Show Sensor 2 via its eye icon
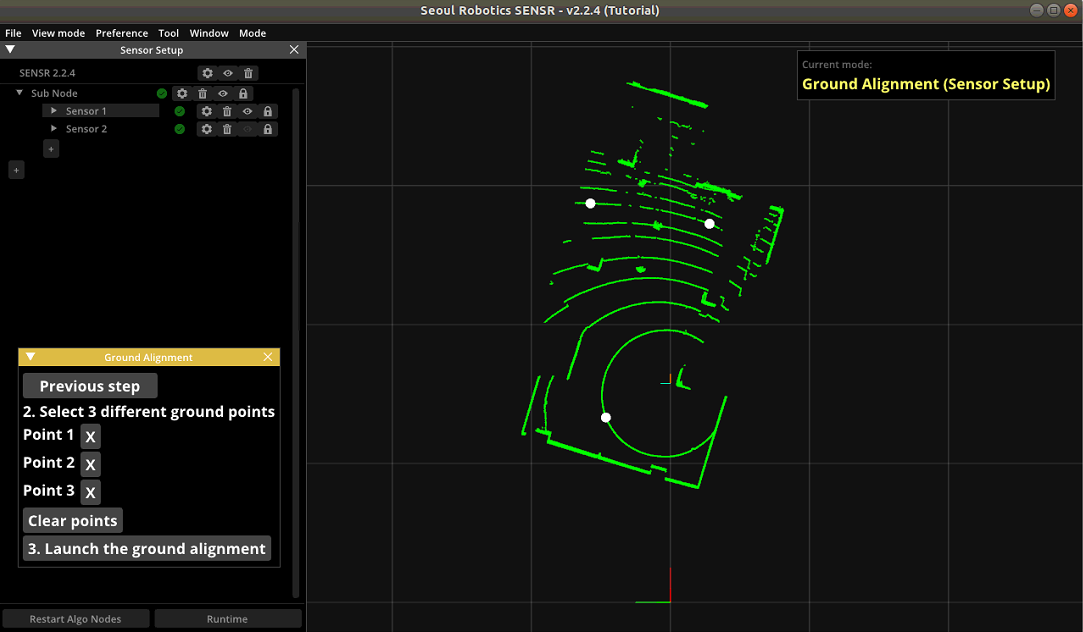1083x632 pixels. click(247, 128)
